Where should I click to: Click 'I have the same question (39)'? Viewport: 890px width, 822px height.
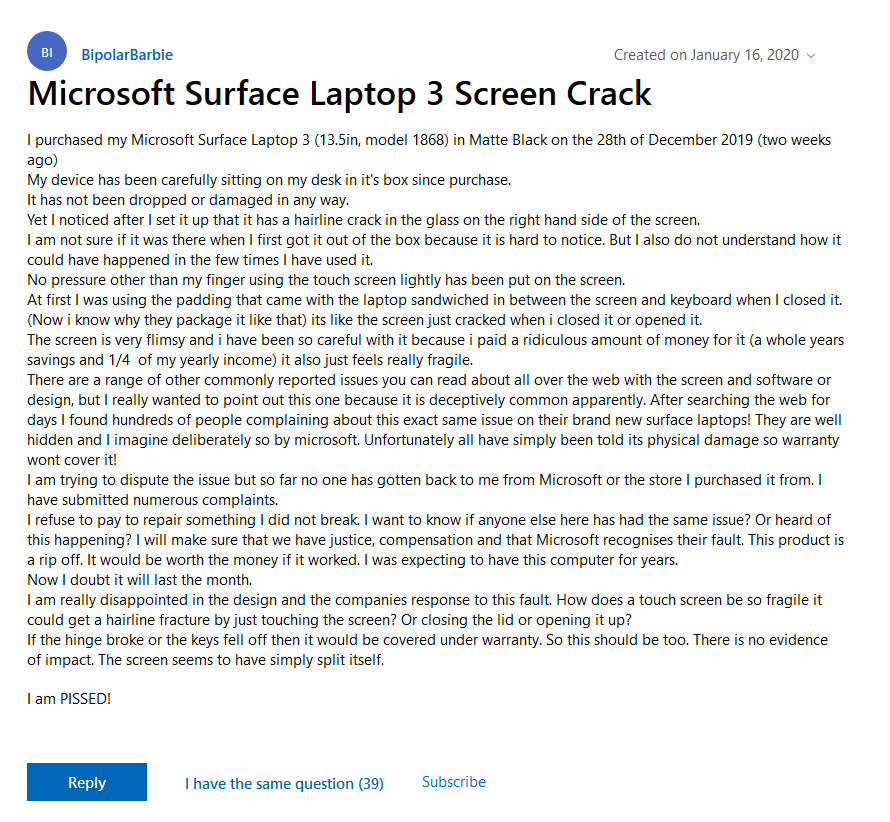(x=284, y=784)
